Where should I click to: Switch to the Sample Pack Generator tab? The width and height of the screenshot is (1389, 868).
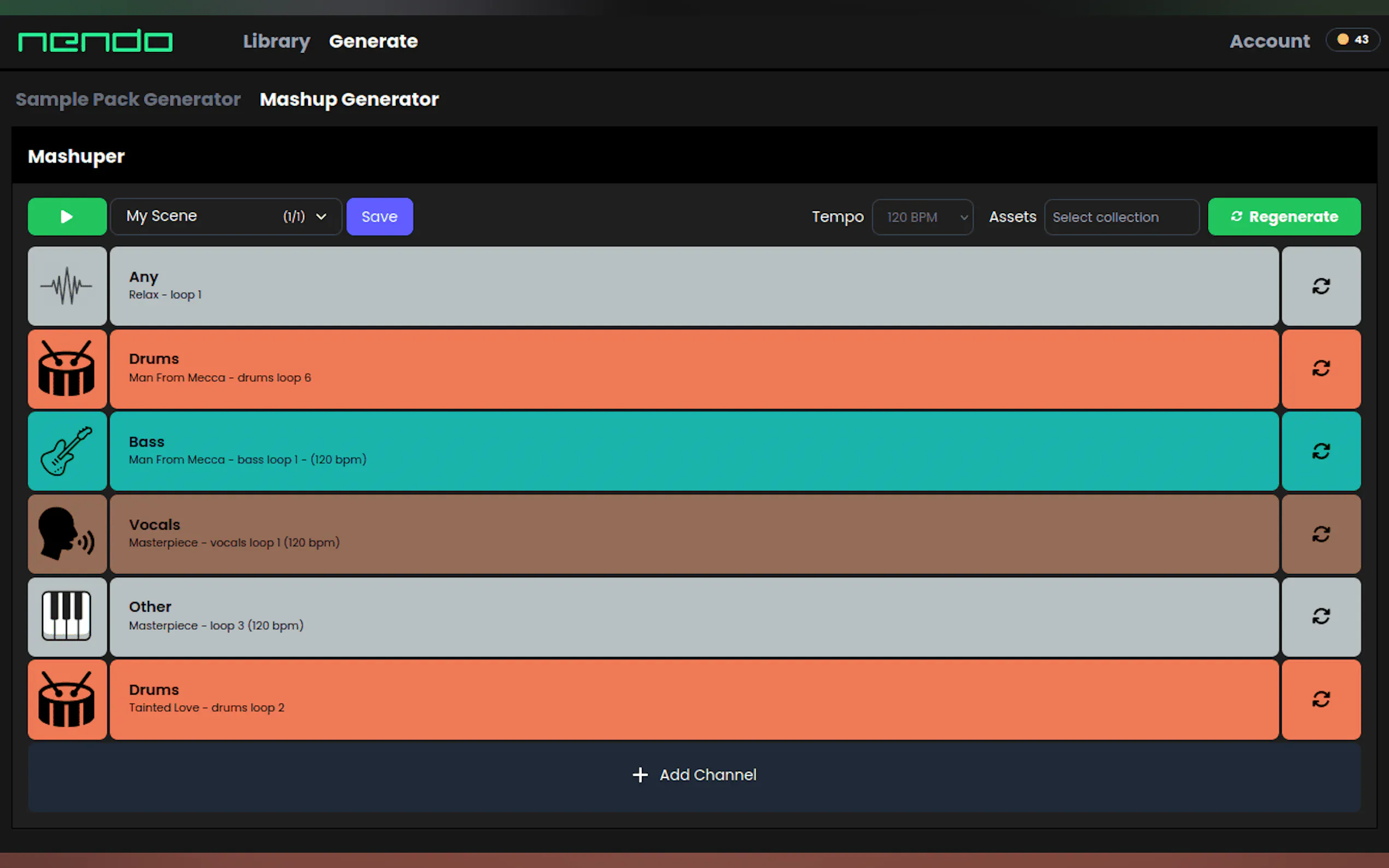pos(128,99)
